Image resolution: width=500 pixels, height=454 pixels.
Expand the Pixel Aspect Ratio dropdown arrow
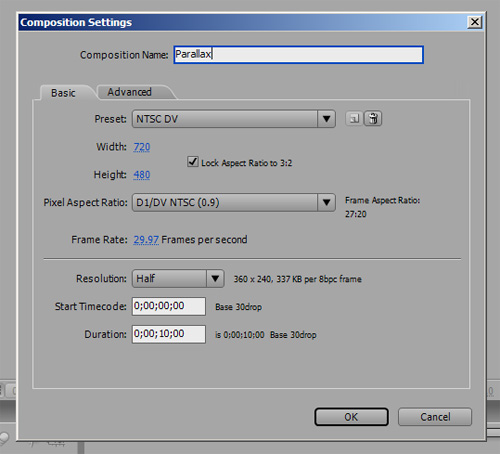(326, 202)
